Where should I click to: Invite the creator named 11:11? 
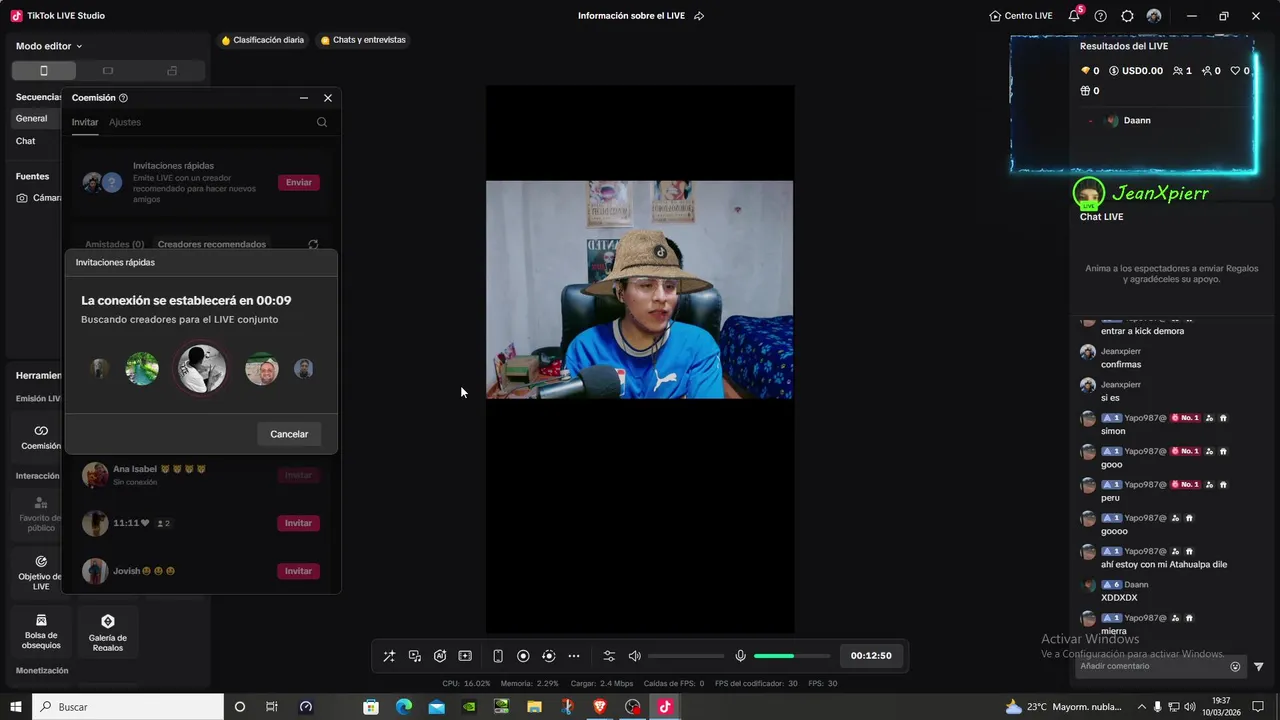pos(299,523)
